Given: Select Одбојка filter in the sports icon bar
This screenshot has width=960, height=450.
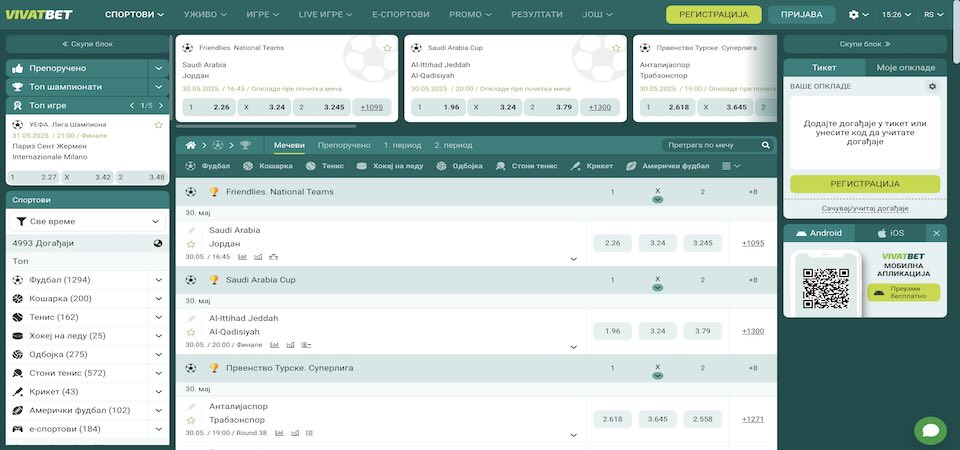Looking at the screenshot, I should [459, 166].
